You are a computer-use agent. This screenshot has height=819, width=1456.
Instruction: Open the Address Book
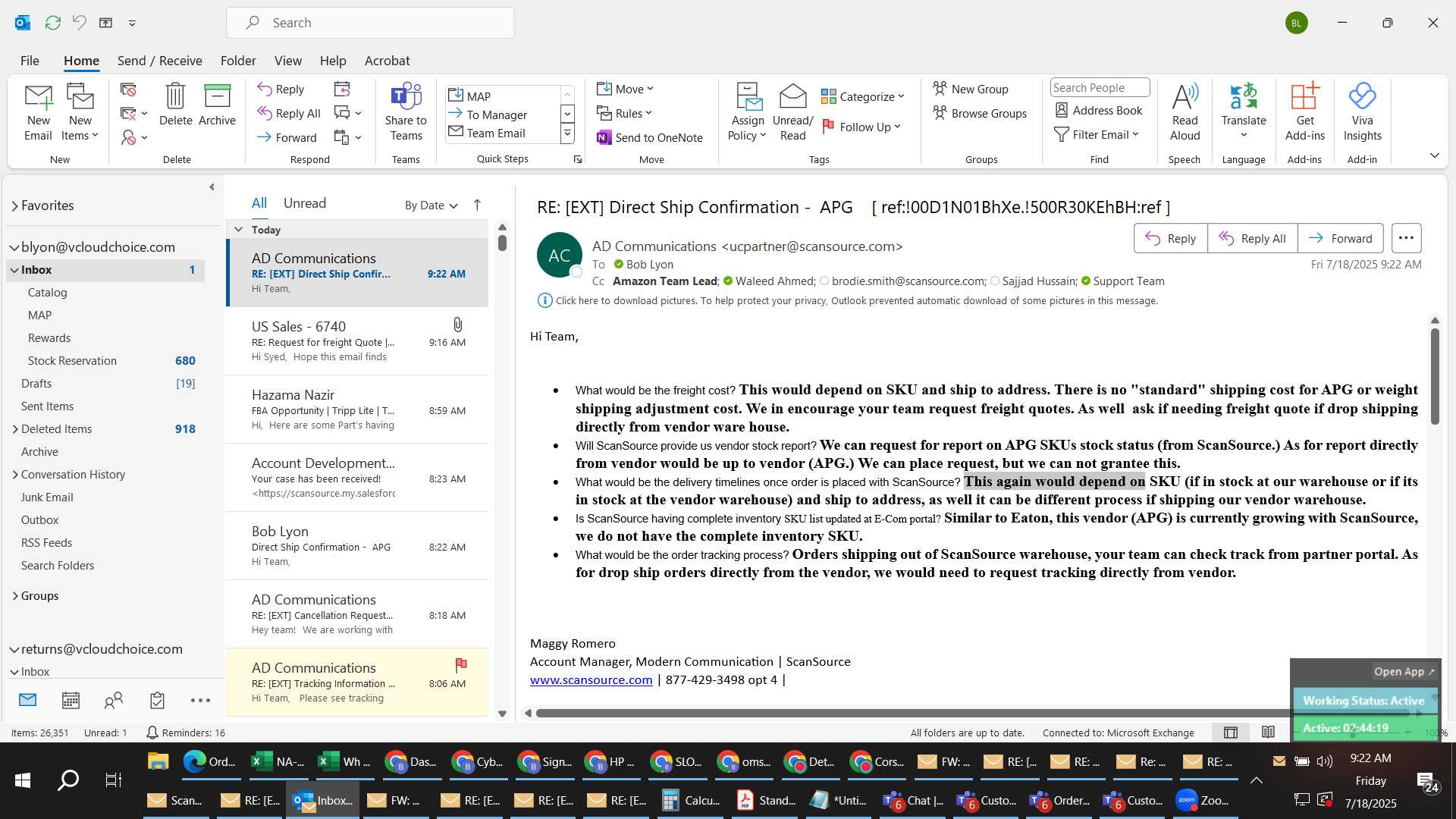[1099, 110]
